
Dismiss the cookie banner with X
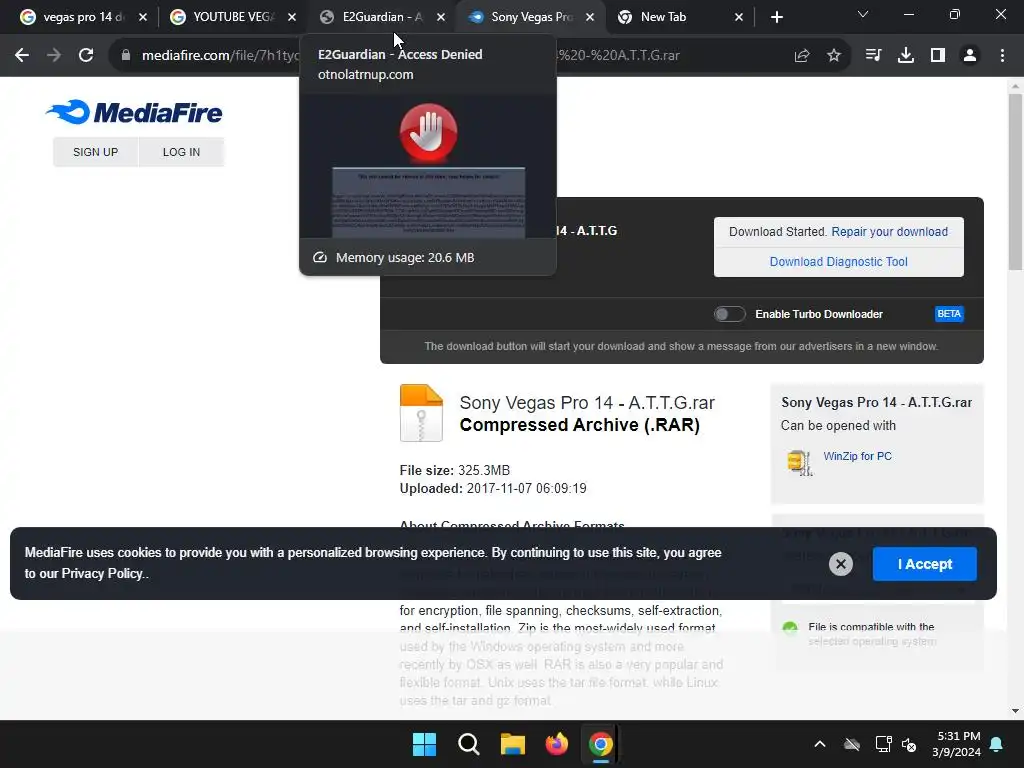[x=840, y=564]
